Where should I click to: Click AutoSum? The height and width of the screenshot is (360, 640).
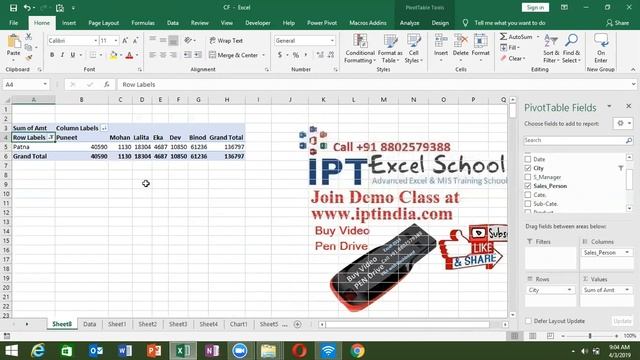517,37
